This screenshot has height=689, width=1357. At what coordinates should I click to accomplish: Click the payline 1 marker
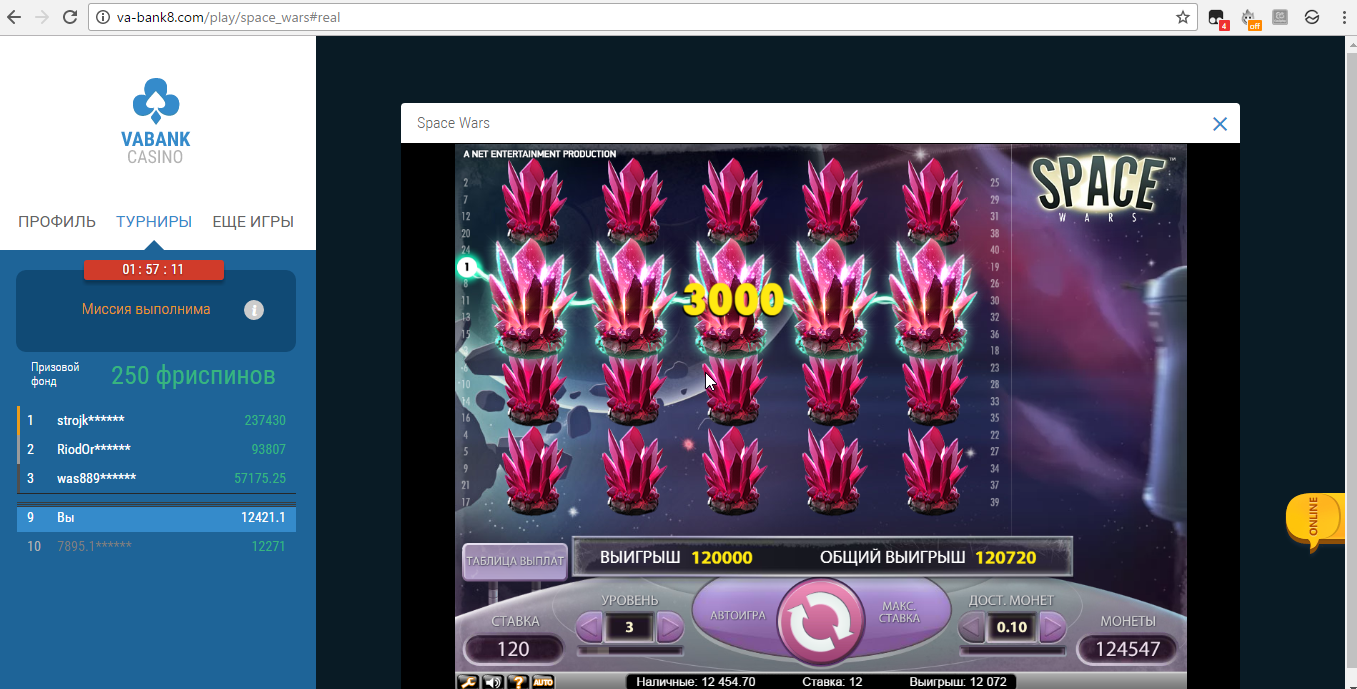pyautogui.click(x=466, y=267)
